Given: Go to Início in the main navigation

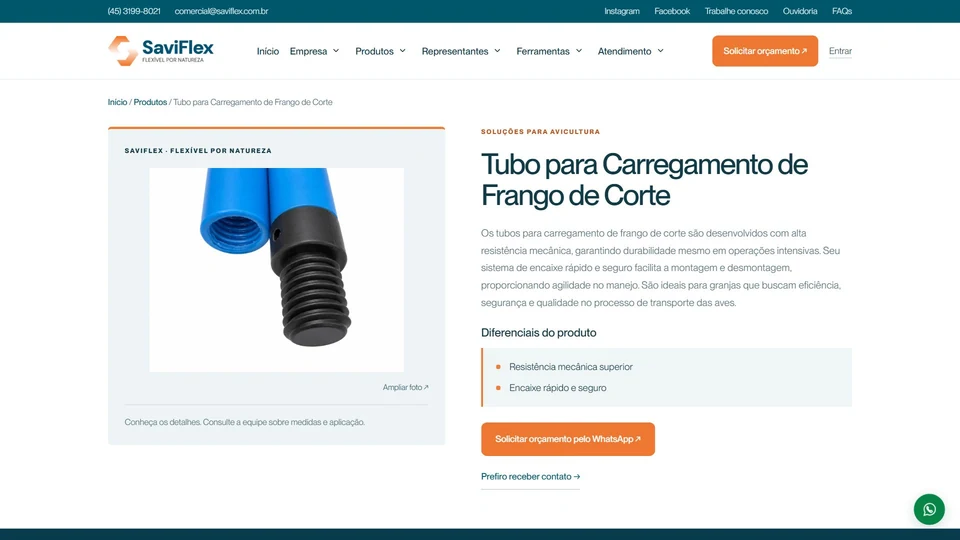Looking at the screenshot, I should pos(268,51).
